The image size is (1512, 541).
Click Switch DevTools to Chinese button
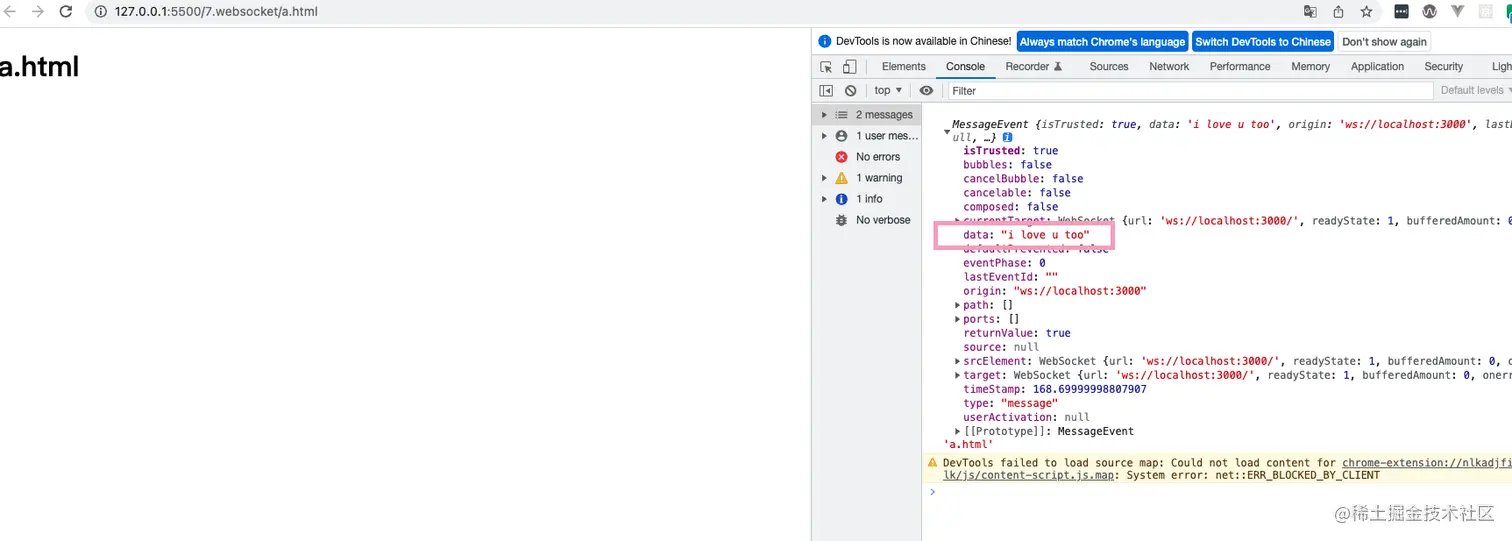point(1263,42)
